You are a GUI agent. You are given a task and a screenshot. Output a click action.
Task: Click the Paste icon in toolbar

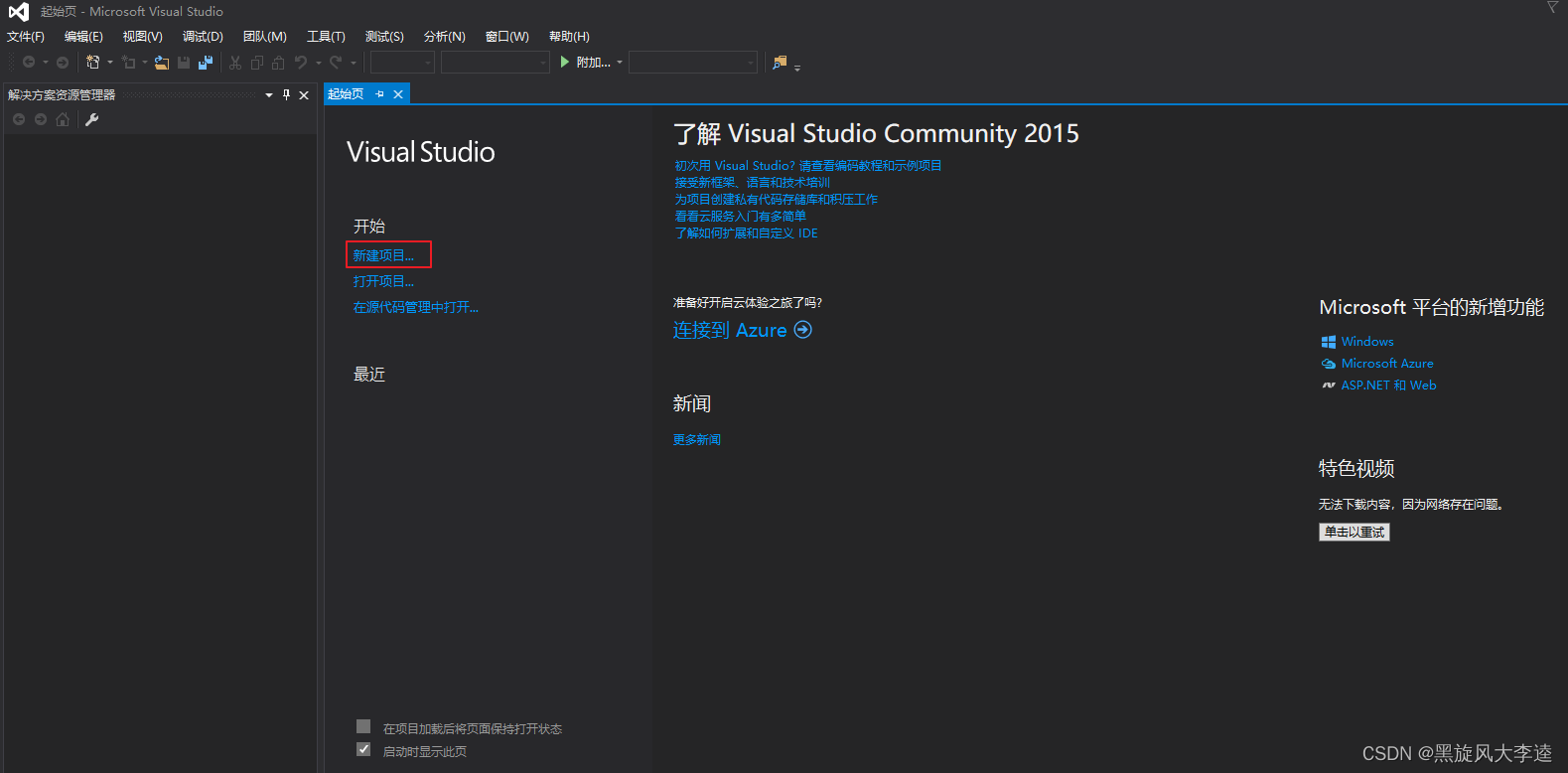pos(278,63)
